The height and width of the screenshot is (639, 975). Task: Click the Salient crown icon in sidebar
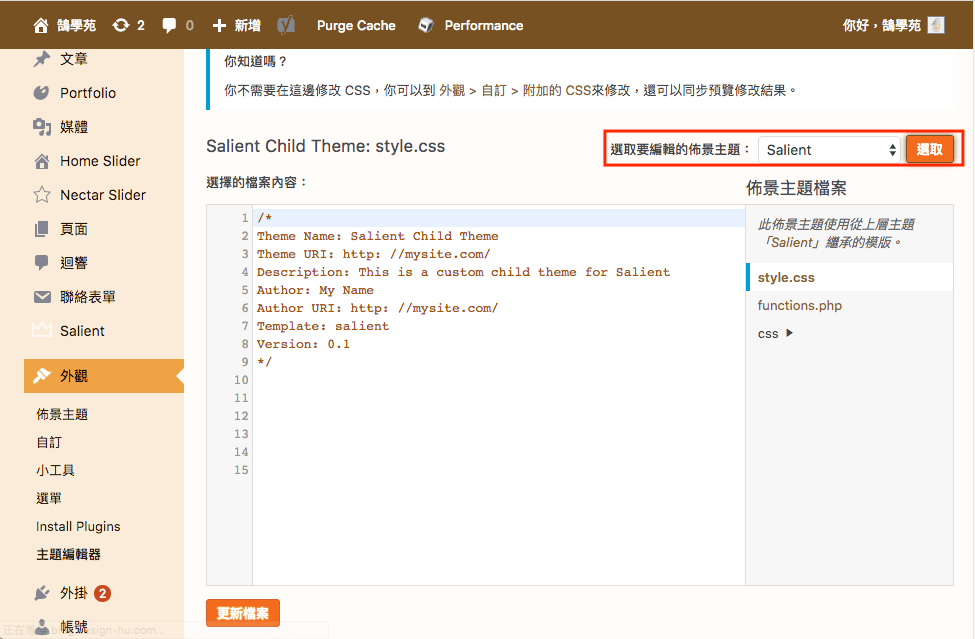[41, 331]
